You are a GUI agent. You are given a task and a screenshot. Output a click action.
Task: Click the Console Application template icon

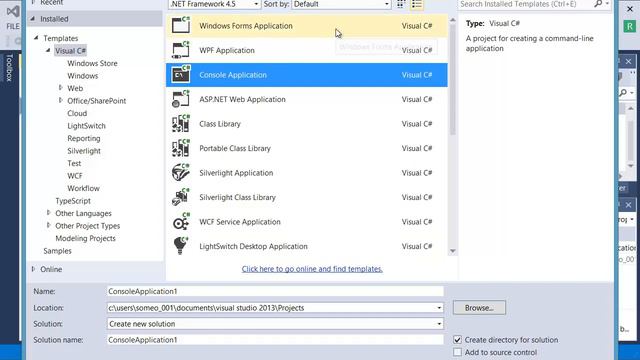point(181,74)
